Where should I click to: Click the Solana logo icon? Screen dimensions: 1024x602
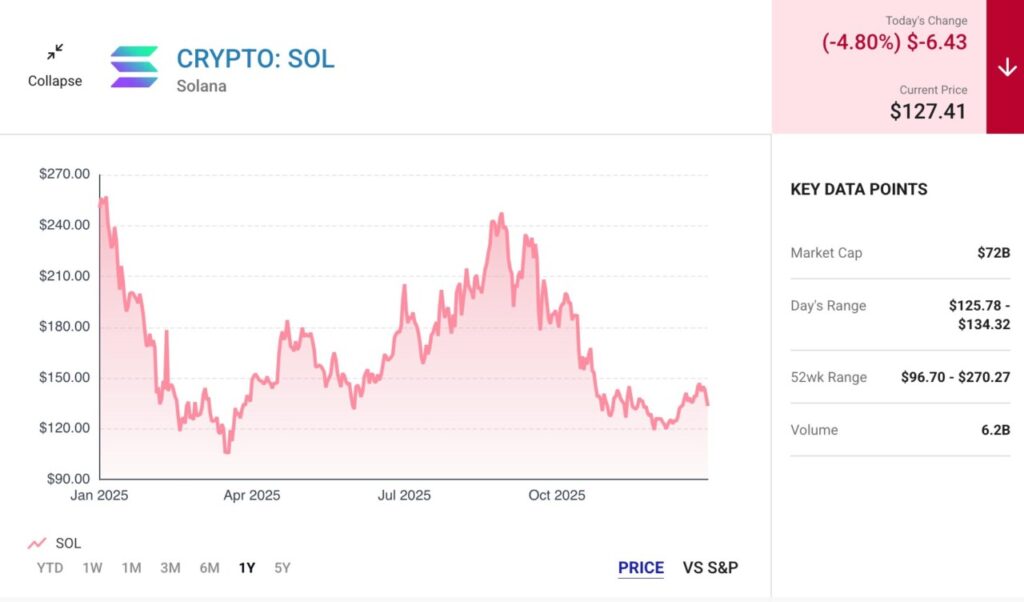pos(134,67)
